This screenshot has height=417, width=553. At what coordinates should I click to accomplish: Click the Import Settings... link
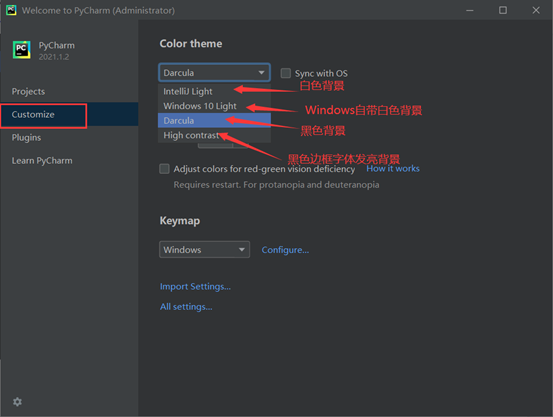click(195, 286)
